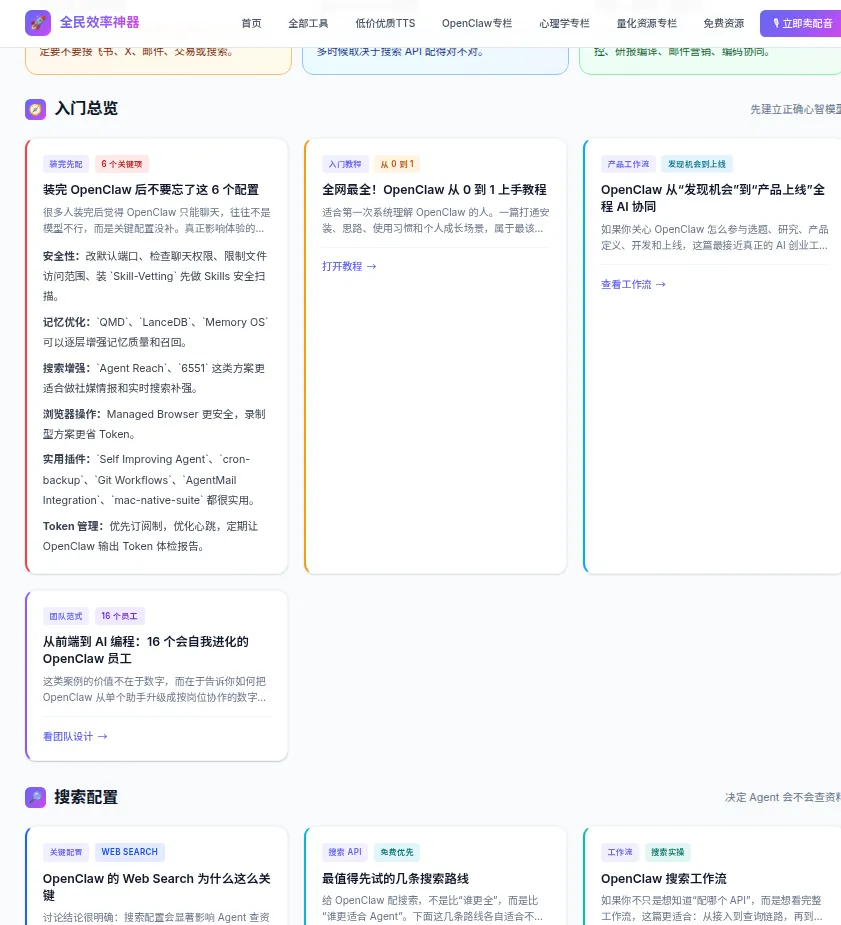
Task: Open OpenClaw 的 Web Search 为什么这么关键 title
Action: (x=156, y=887)
